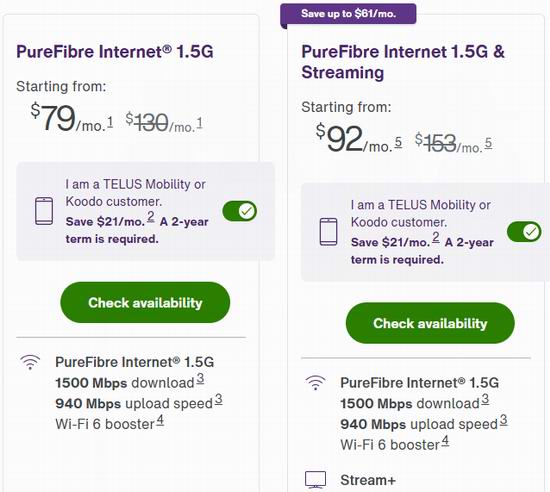Toggle off Mobility customer switch in the Streaming card
Screen dimensions: 550x492
[524, 232]
